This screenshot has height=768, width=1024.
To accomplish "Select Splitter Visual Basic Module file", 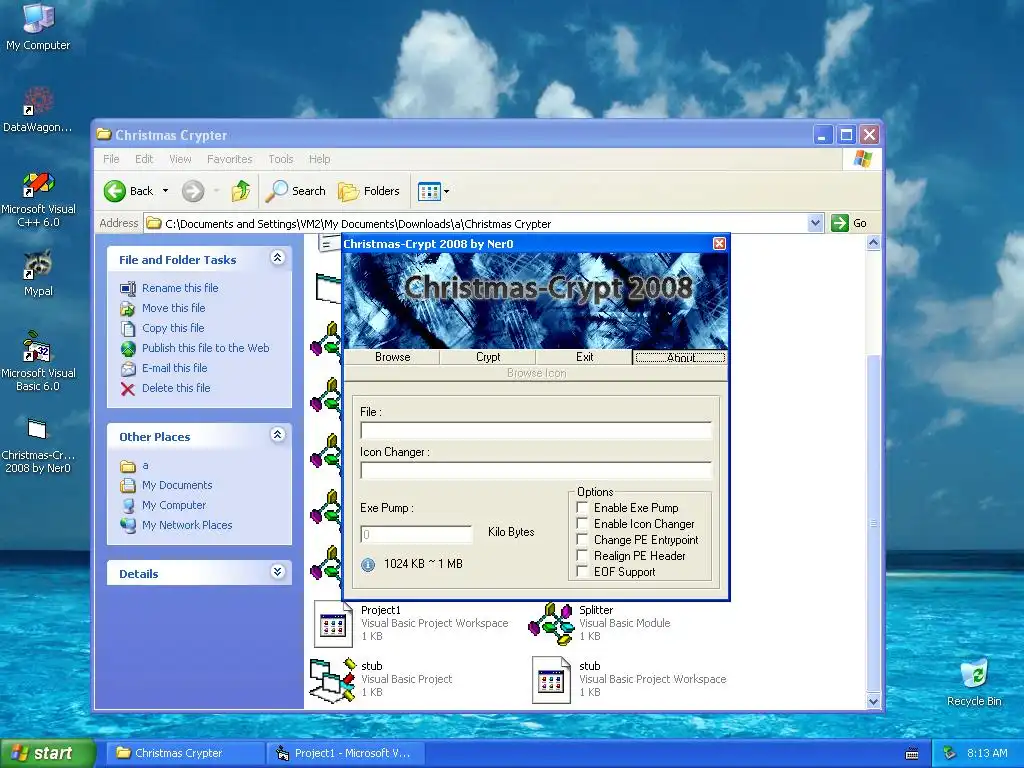I will 600,623.
